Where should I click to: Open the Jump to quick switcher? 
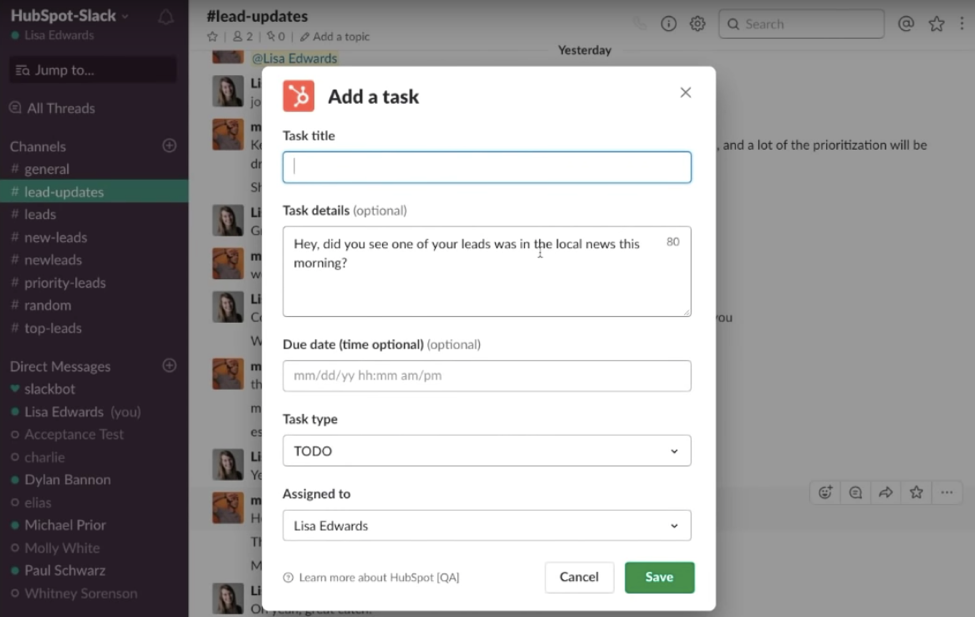pos(93,70)
